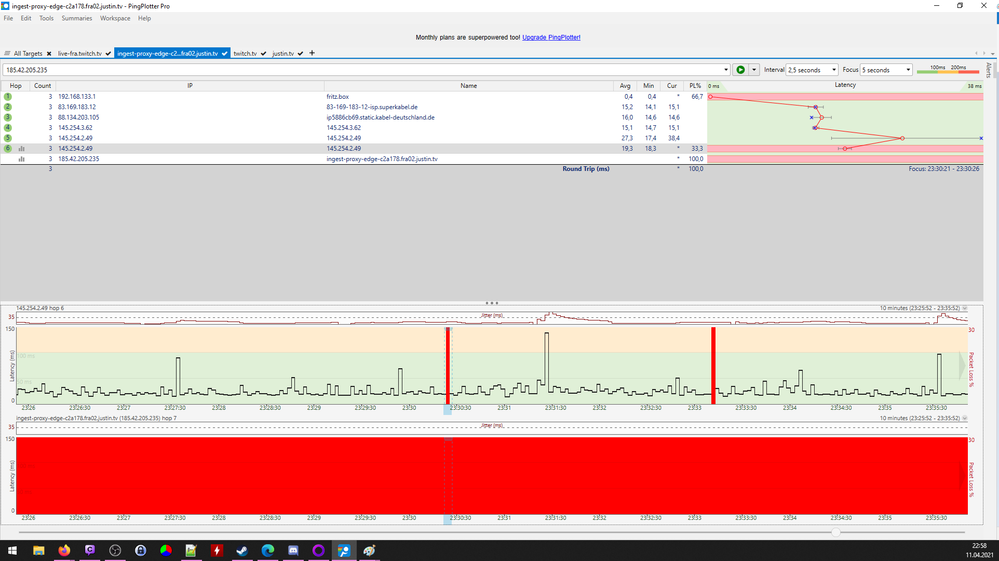Viewport: 999px width, 561px height.
Task: Open OBS Studio from the taskbar
Action: point(115,550)
